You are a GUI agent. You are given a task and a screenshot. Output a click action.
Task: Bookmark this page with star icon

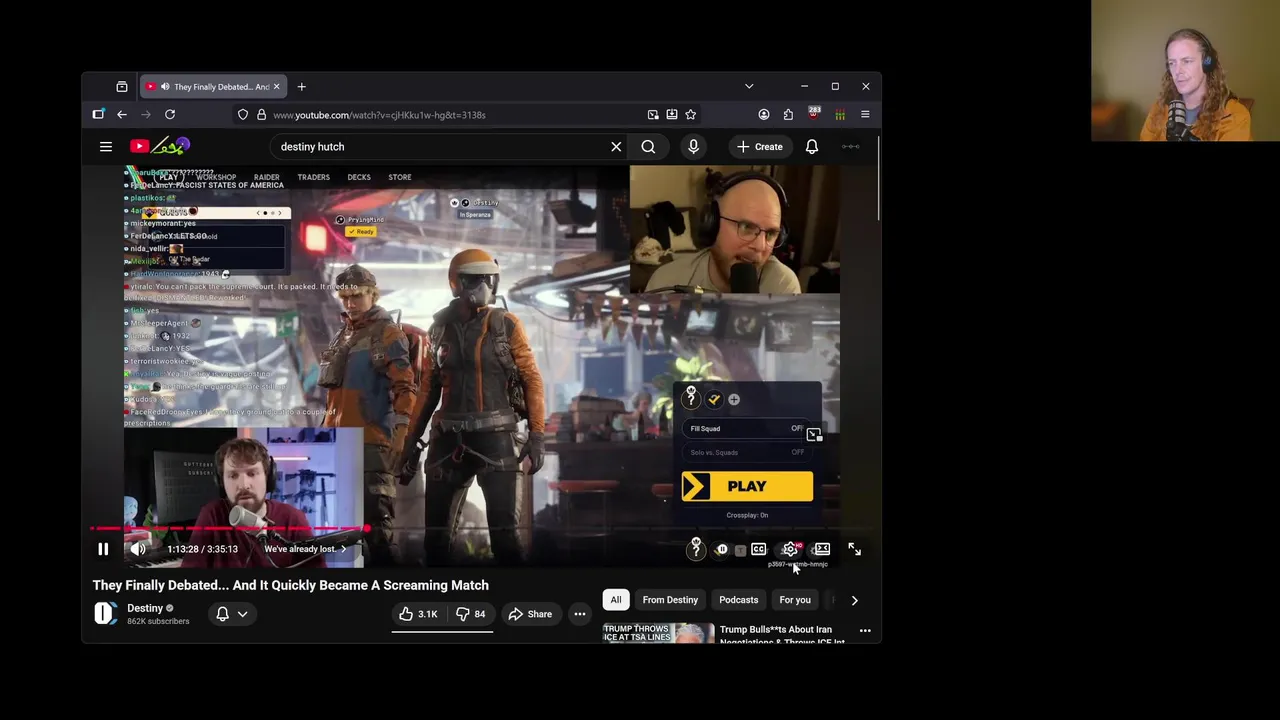coord(690,115)
